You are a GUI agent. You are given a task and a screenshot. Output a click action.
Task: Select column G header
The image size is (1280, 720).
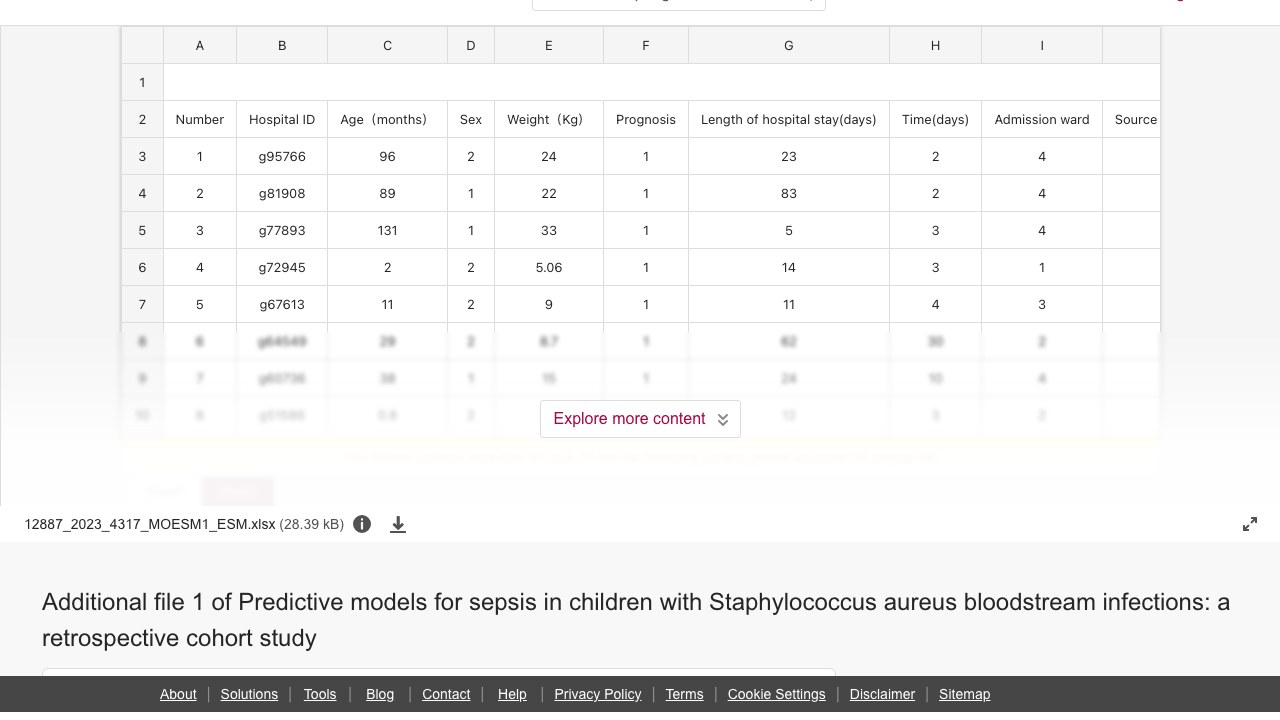(789, 45)
